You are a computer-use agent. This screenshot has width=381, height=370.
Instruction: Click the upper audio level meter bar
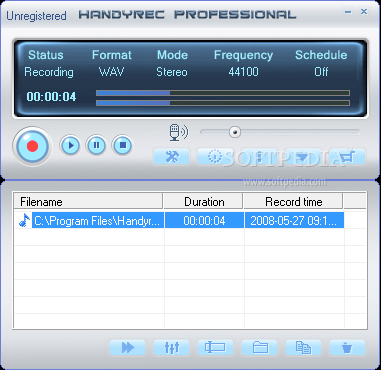click(223, 93)
